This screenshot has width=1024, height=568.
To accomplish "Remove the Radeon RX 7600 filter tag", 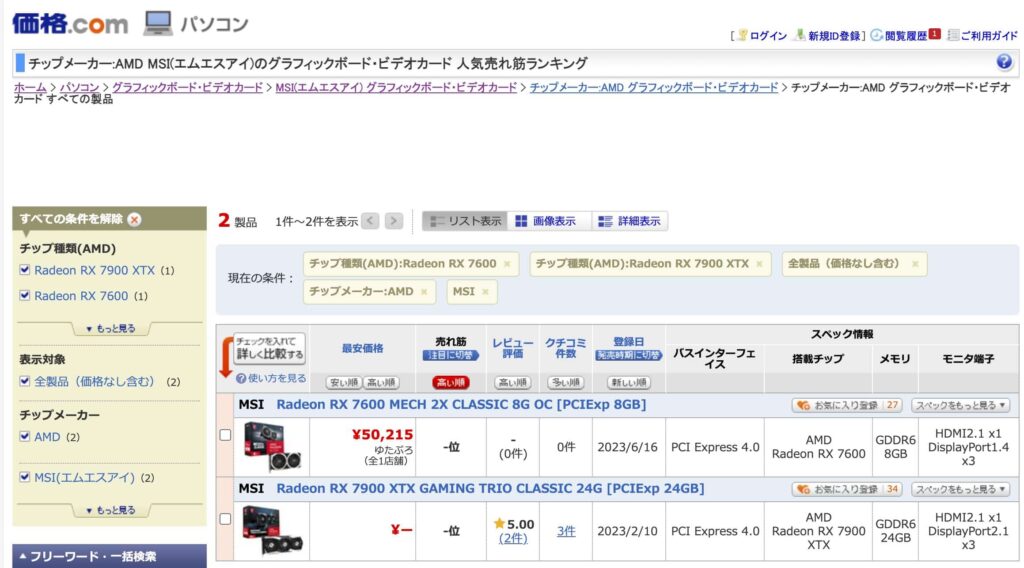I will click(x=507, y=264).
